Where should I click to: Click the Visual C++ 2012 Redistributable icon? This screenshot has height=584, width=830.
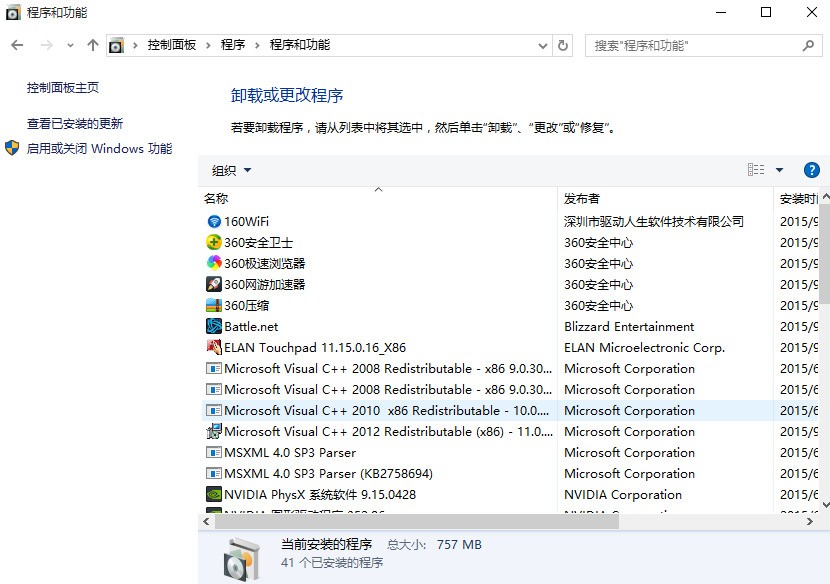coord(214,432)
